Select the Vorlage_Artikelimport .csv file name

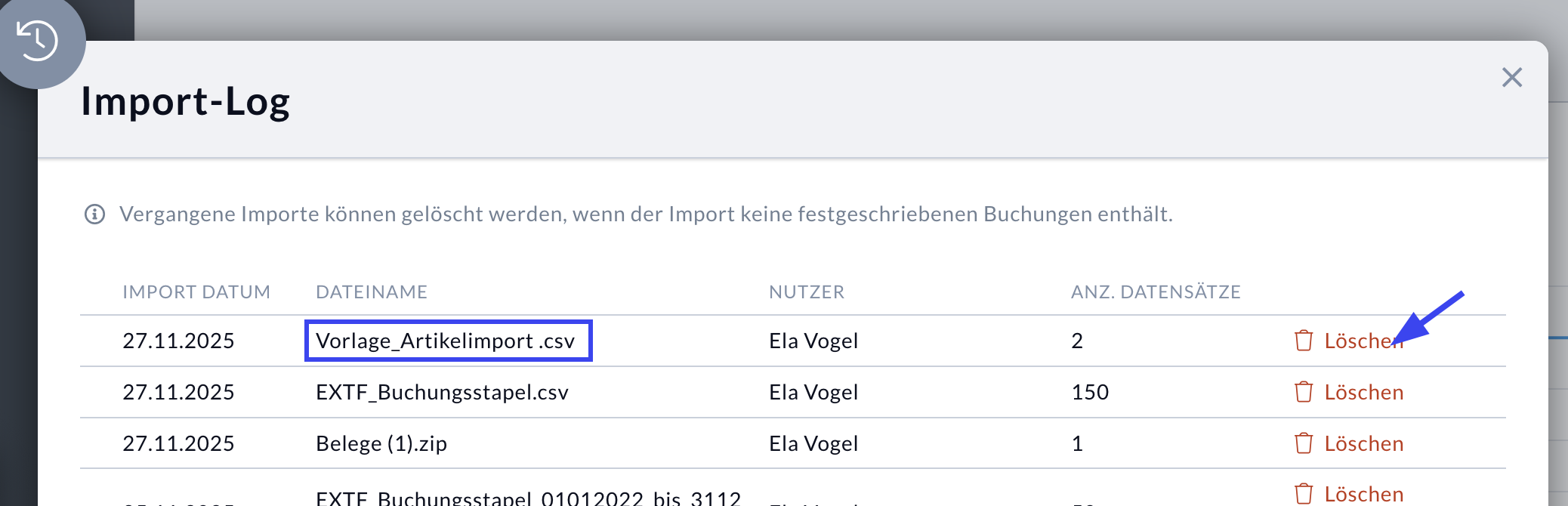point(446,341)
